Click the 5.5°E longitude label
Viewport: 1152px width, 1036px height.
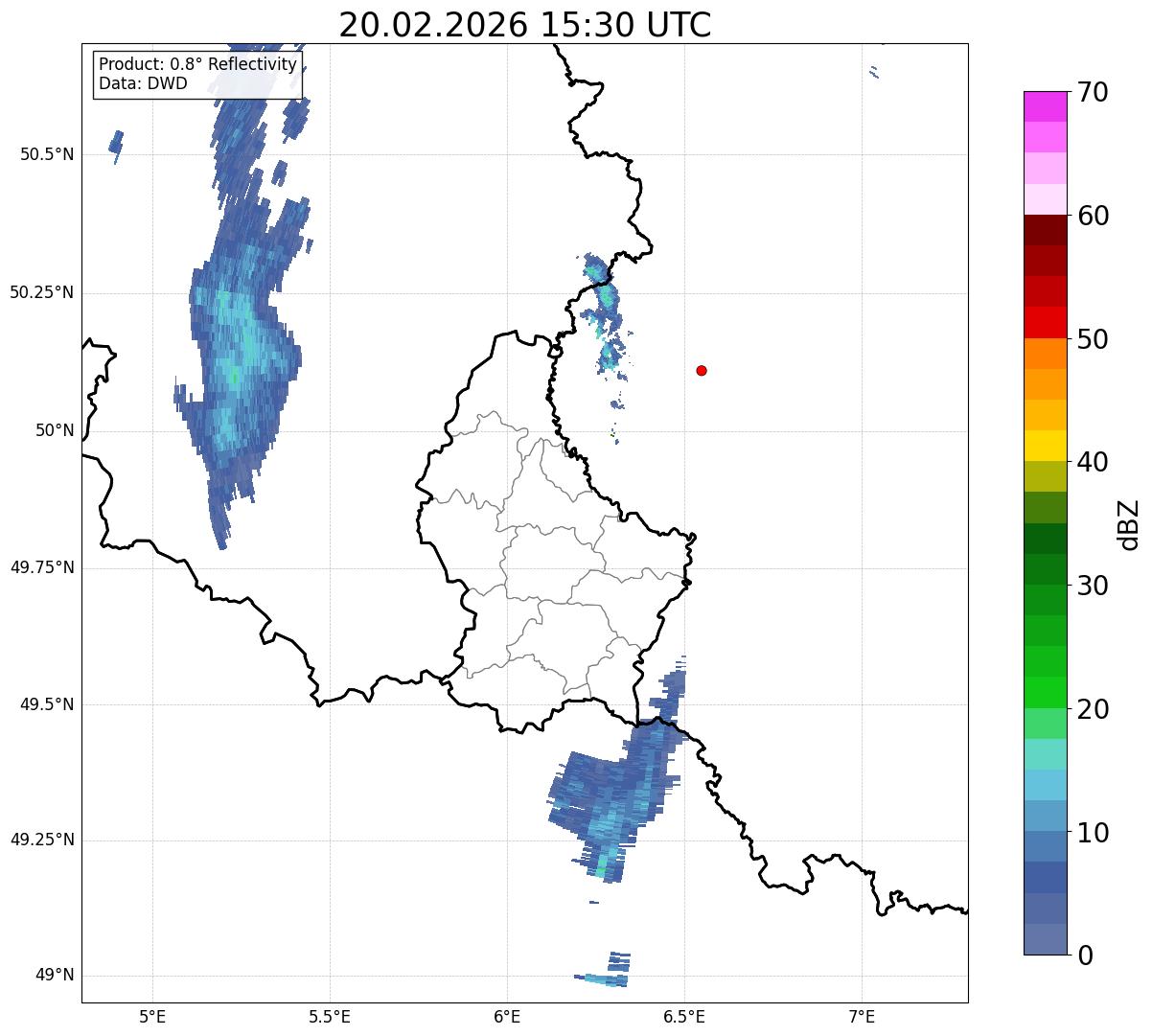point(330,1016)
